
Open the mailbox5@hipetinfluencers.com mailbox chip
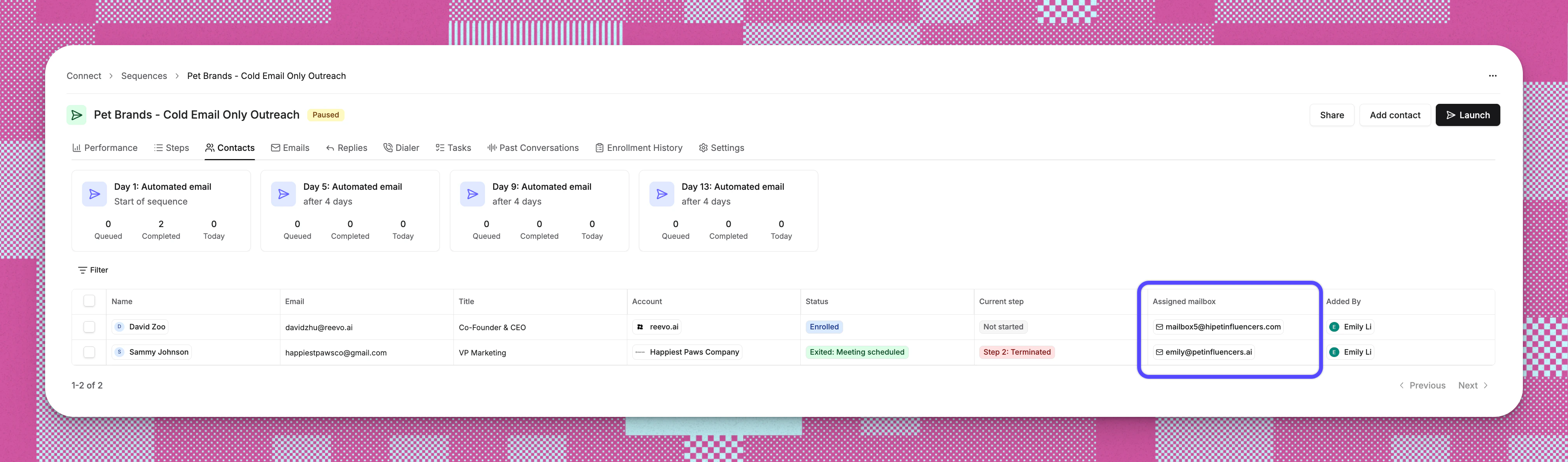tap(1218, 327)
